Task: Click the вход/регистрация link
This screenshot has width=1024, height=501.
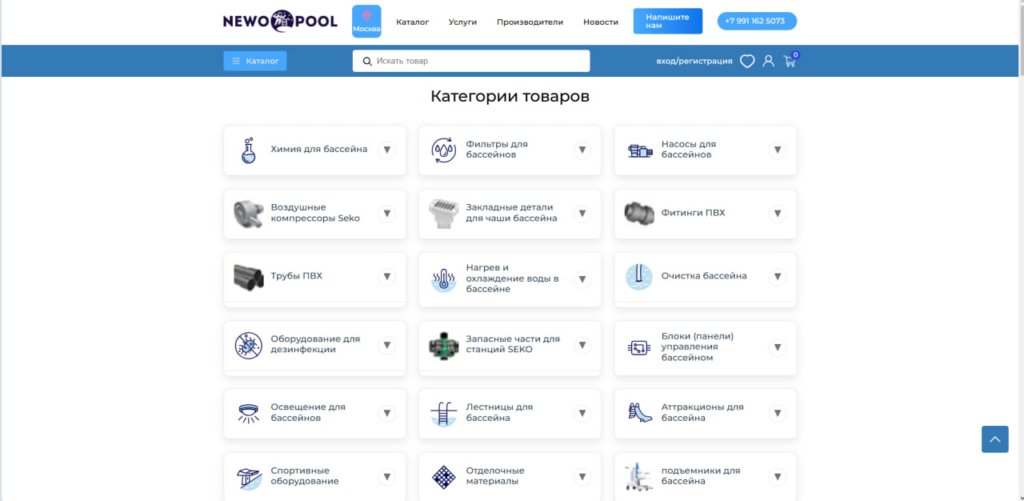Action: pos(694,61)
